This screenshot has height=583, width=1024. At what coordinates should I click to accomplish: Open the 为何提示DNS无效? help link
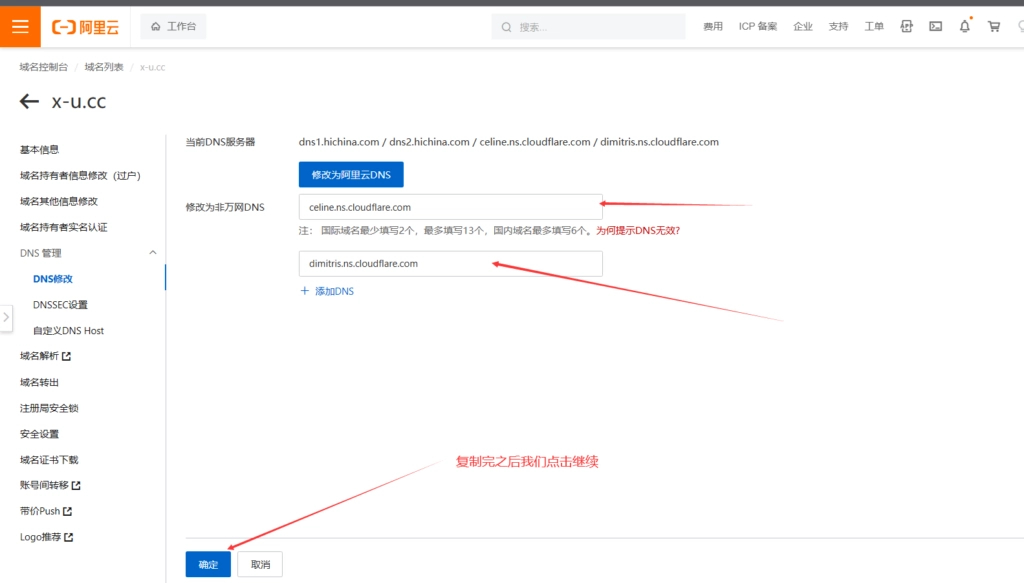click(638, 230)
